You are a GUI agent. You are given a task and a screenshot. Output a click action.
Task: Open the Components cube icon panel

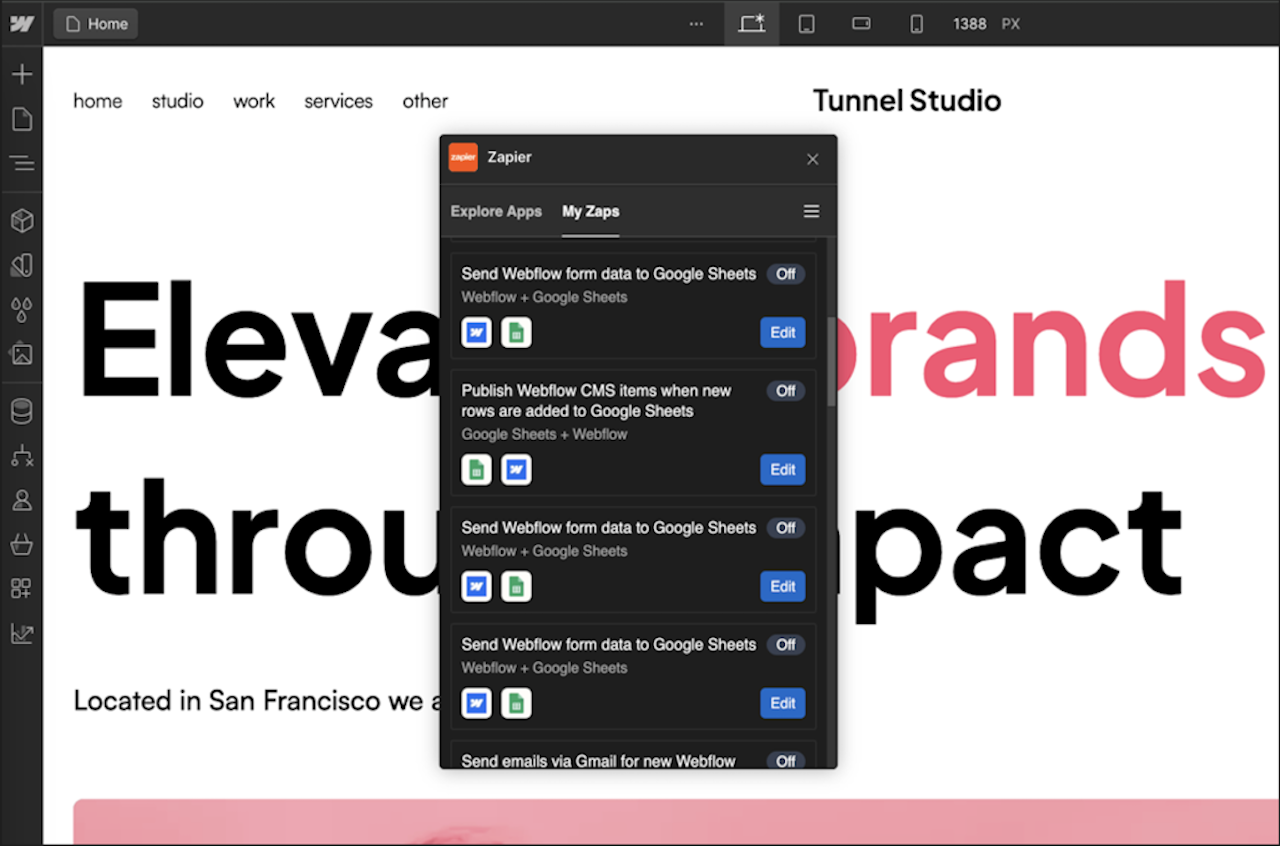click(x=21, y=220)
